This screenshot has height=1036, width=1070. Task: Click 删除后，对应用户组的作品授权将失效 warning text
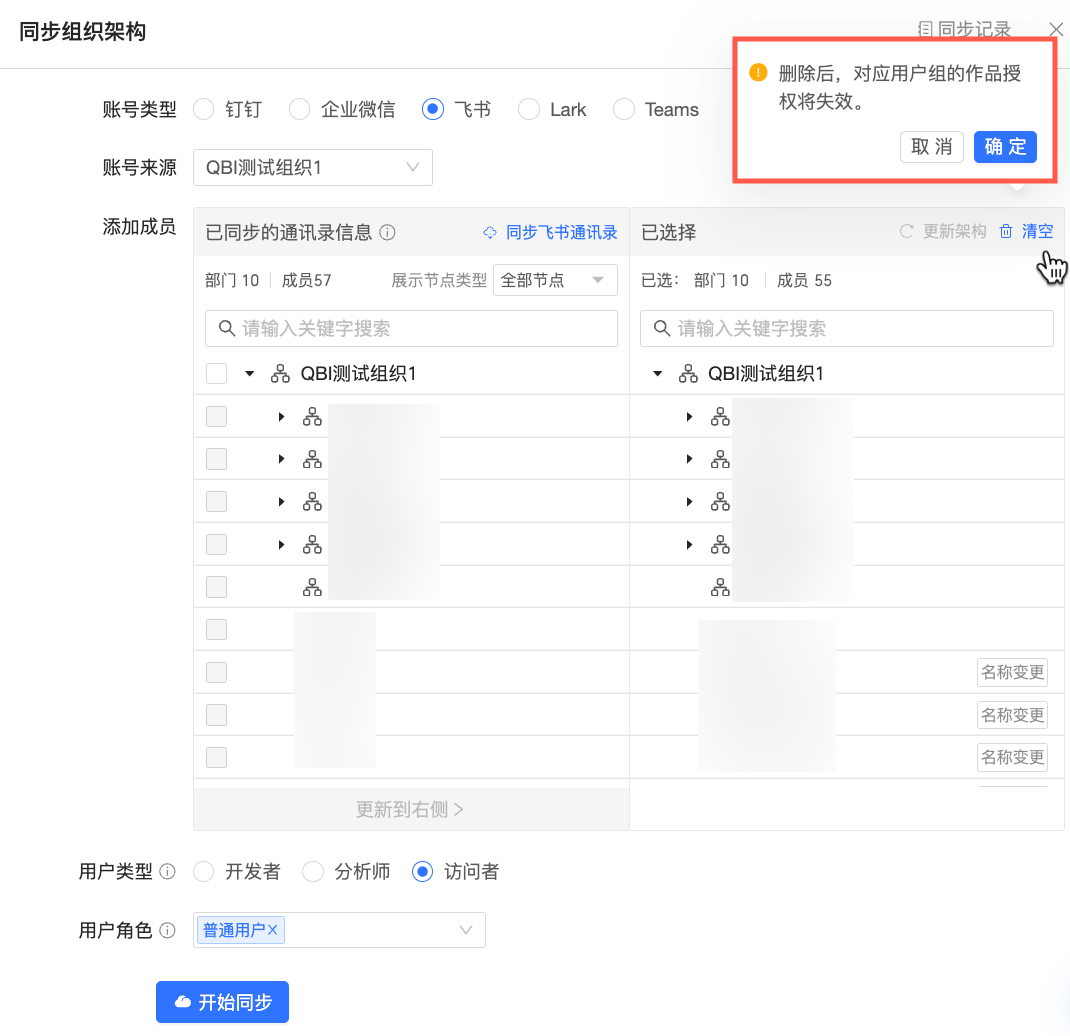click(x=899, y=87)
